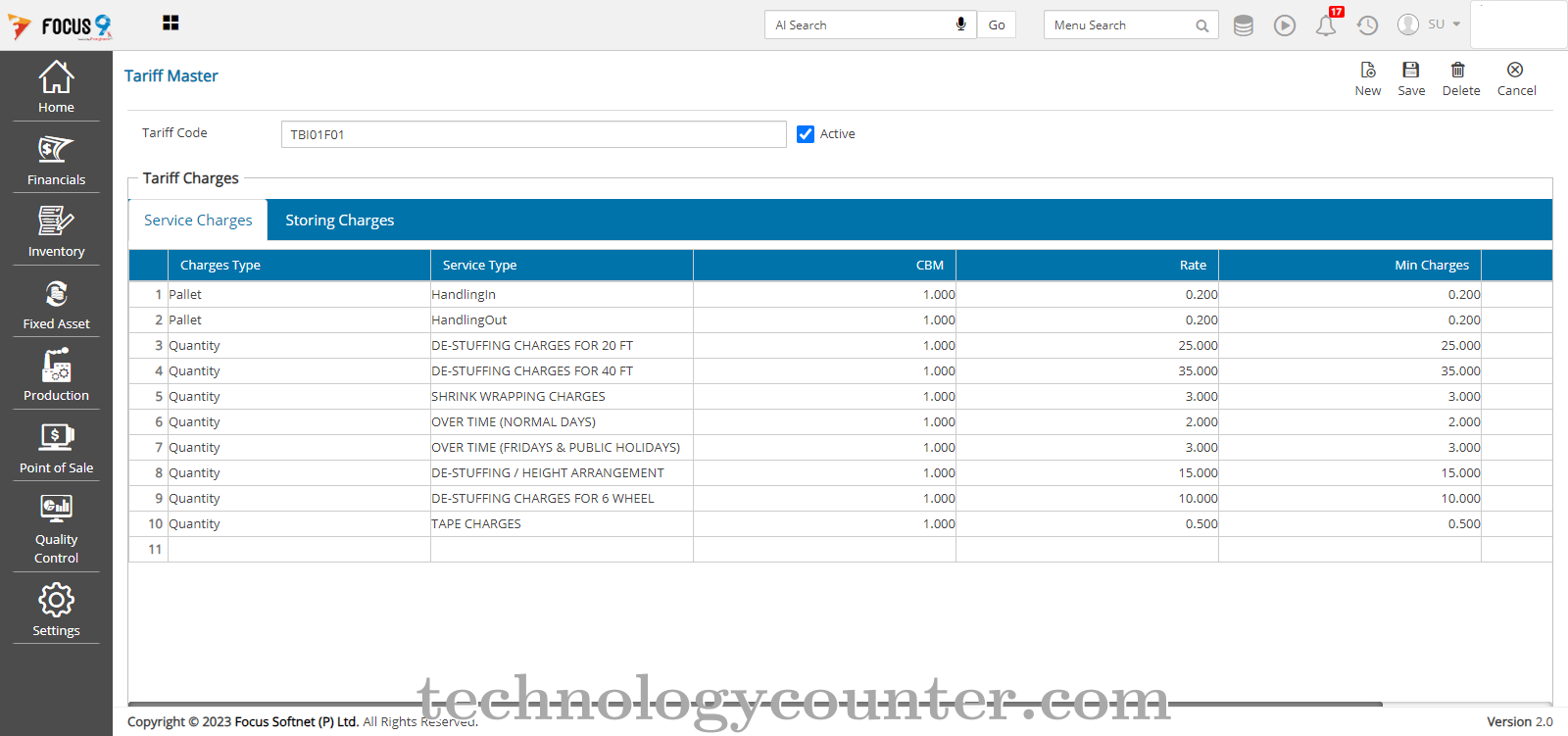Open notifications bell with 17 badge
Image resolution: width=1568 pixels, height=736 pixels.
pyautogui.click(x=1327, y=24)
